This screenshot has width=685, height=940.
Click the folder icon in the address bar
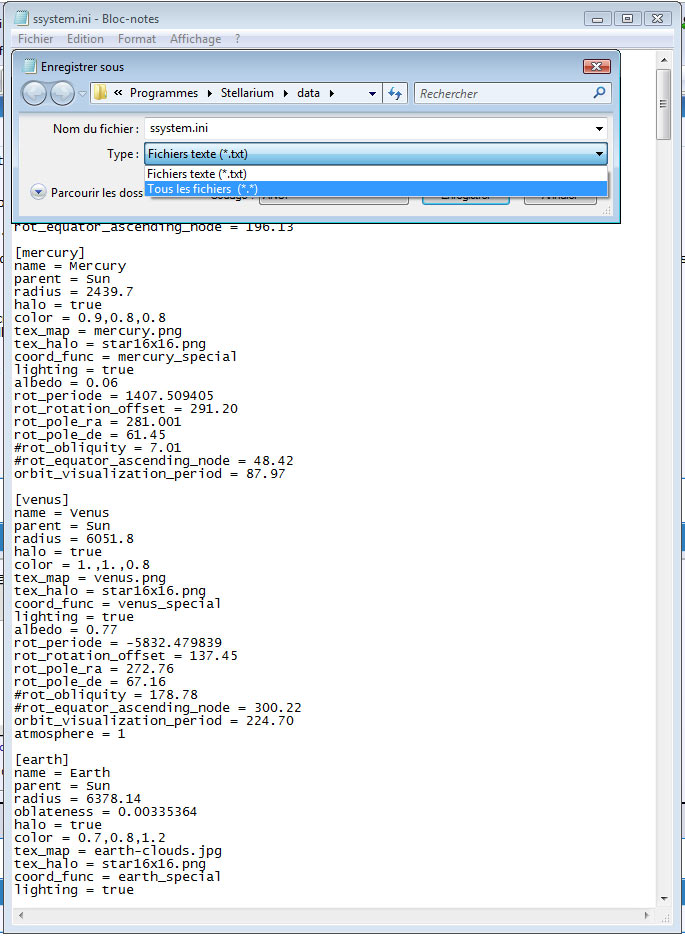pos(101,93)
